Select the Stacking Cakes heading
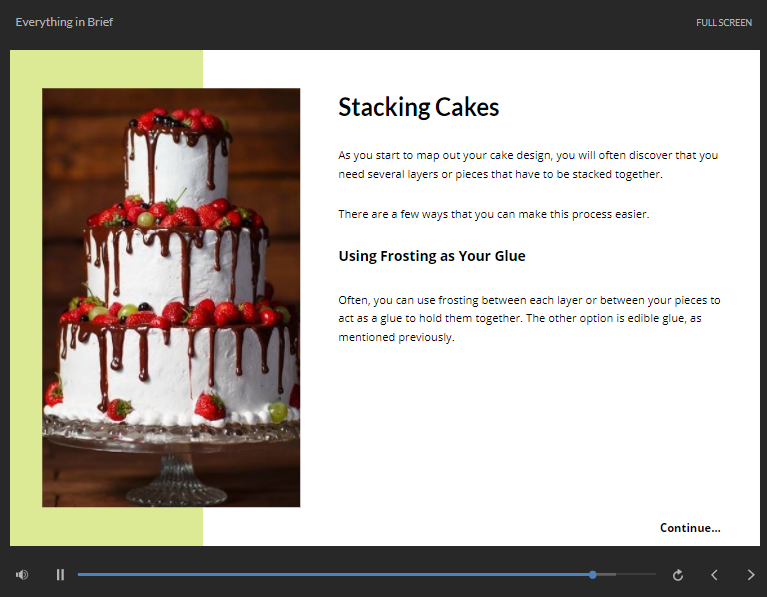 [x=418, y=107]
